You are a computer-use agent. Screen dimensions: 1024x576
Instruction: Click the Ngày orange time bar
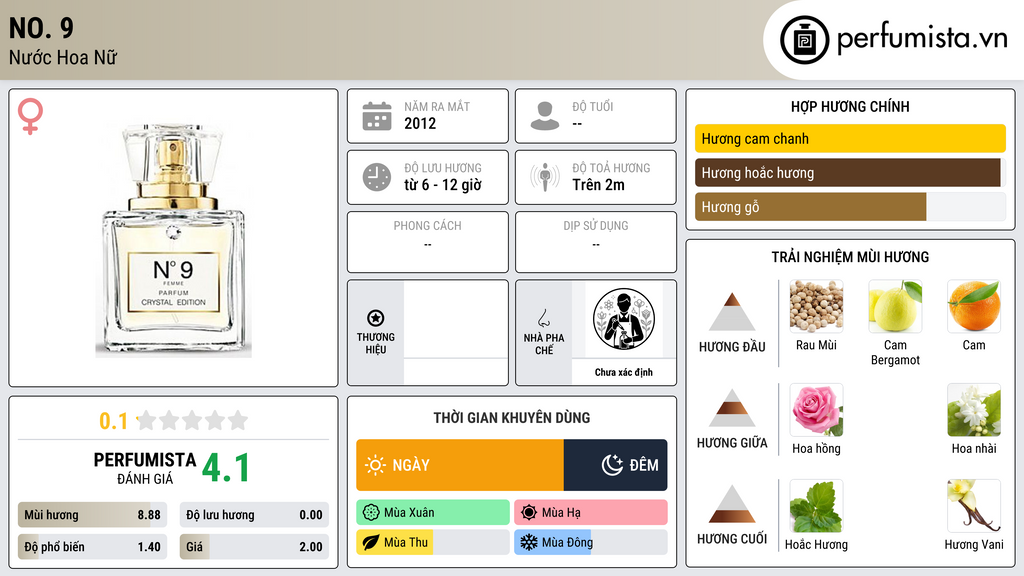(460, 465)
